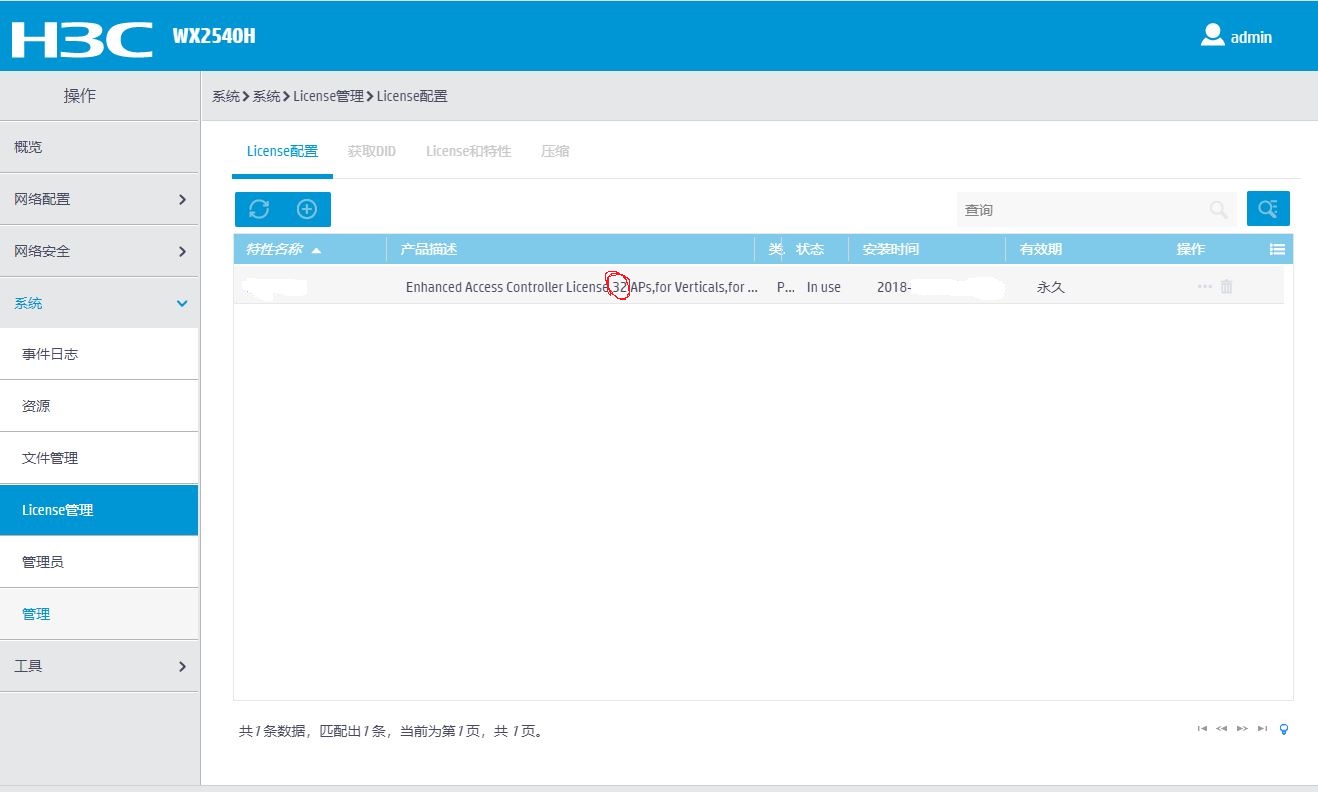Delete the Enhanced Access Controller license
1318x792 pixels.
pyautogui.click(x=1227, y=287)
